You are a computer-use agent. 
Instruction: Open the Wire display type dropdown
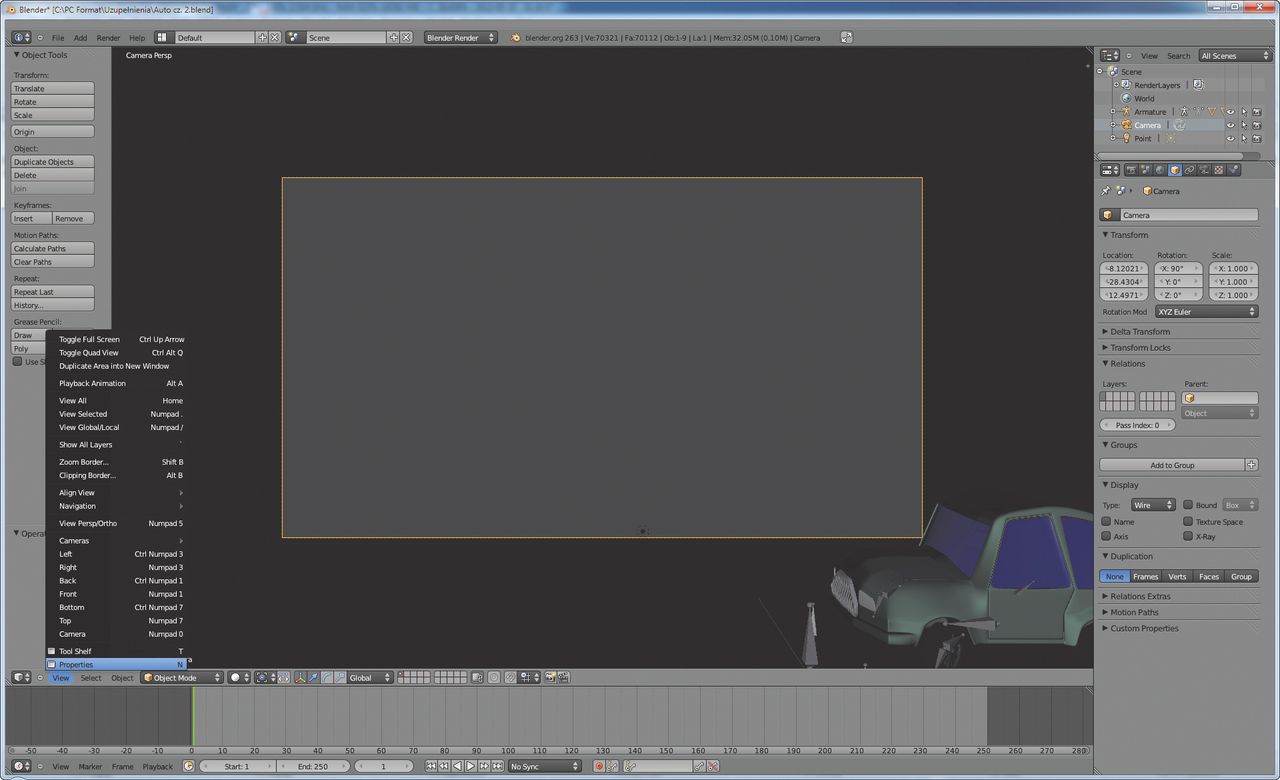1153,505
